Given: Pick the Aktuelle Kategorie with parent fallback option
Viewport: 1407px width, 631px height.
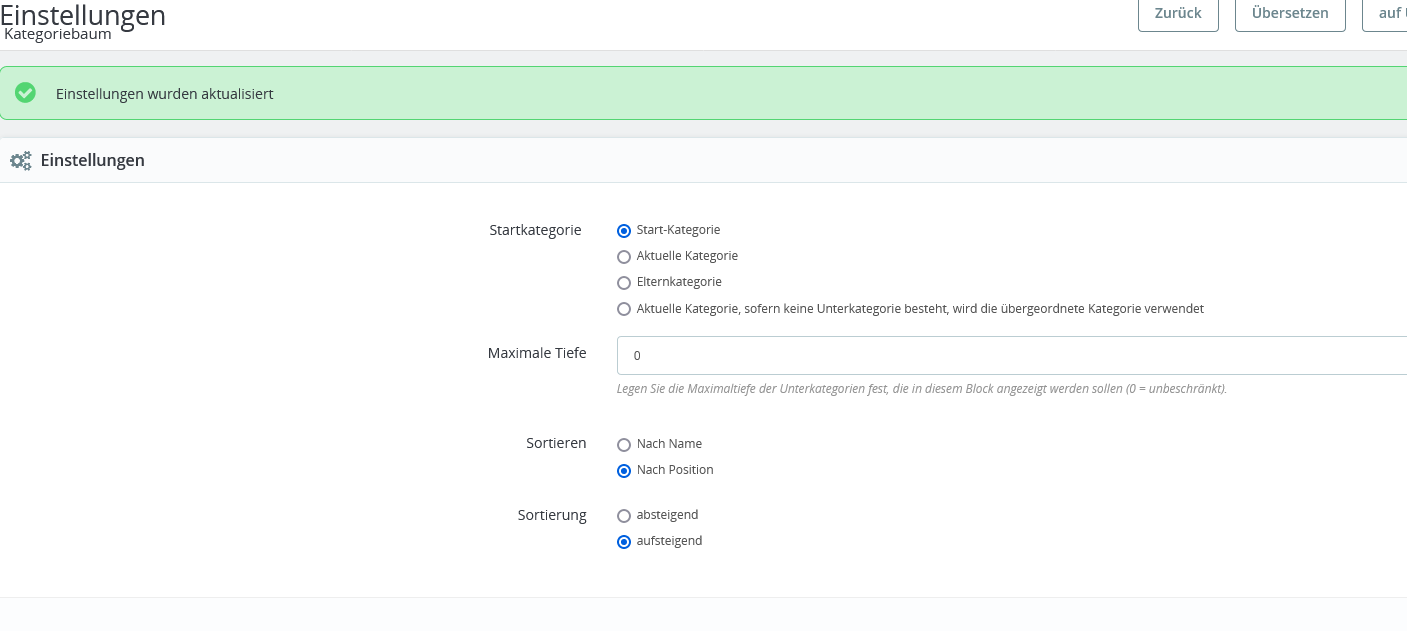Looking at the screenshot, I should point(624,309).
